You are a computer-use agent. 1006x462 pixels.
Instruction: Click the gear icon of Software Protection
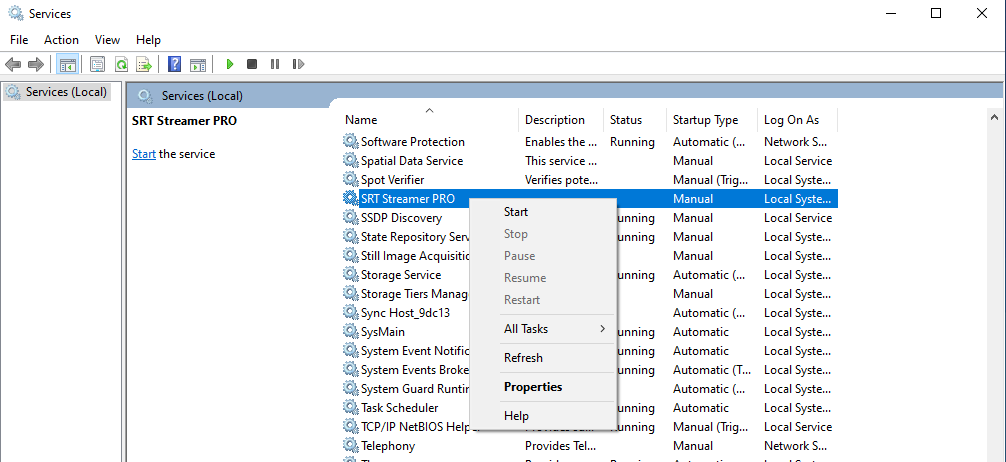pos(350,142)
